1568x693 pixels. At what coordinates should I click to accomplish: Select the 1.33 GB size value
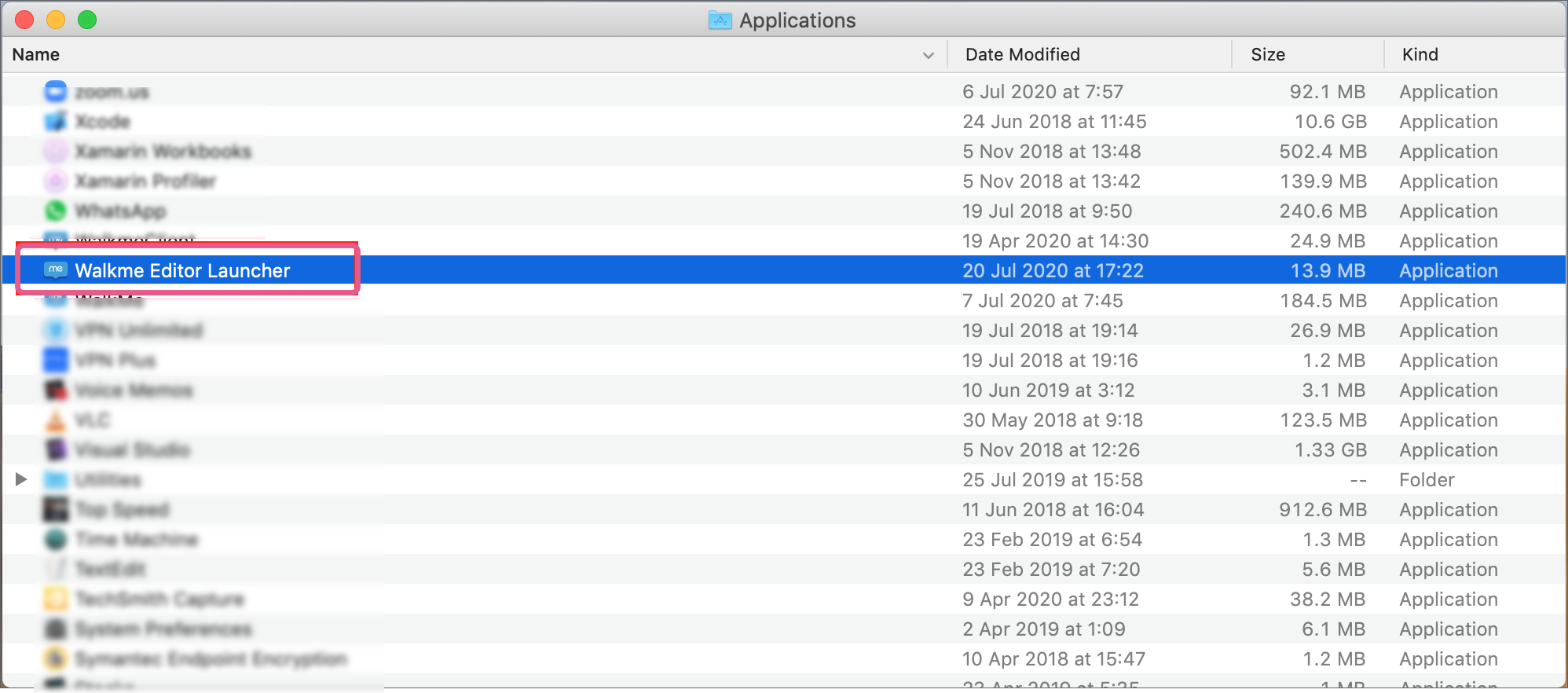pos(1331,450)
